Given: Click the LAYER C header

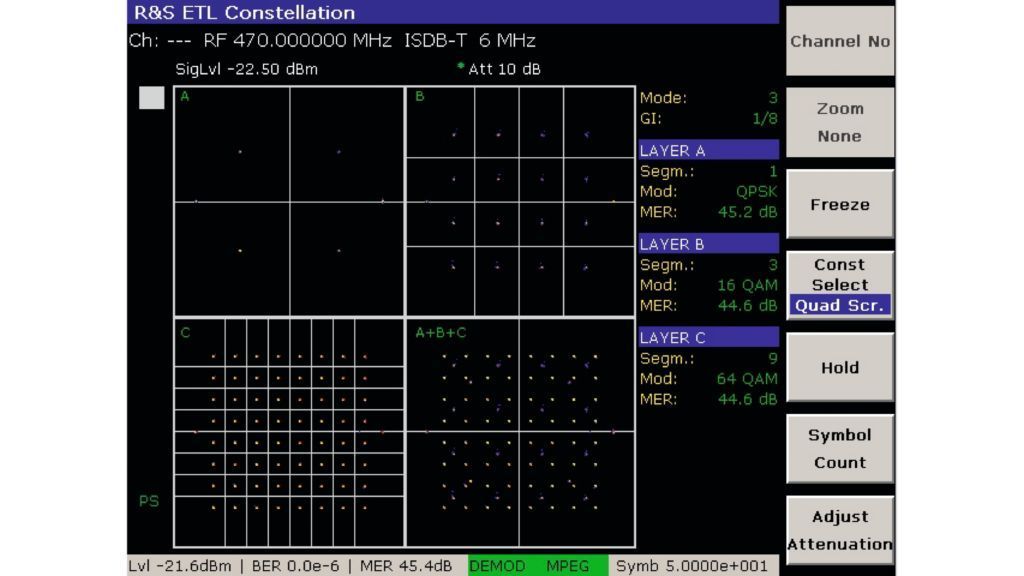Looking at the screenshot, I should [x=708, y=338].
